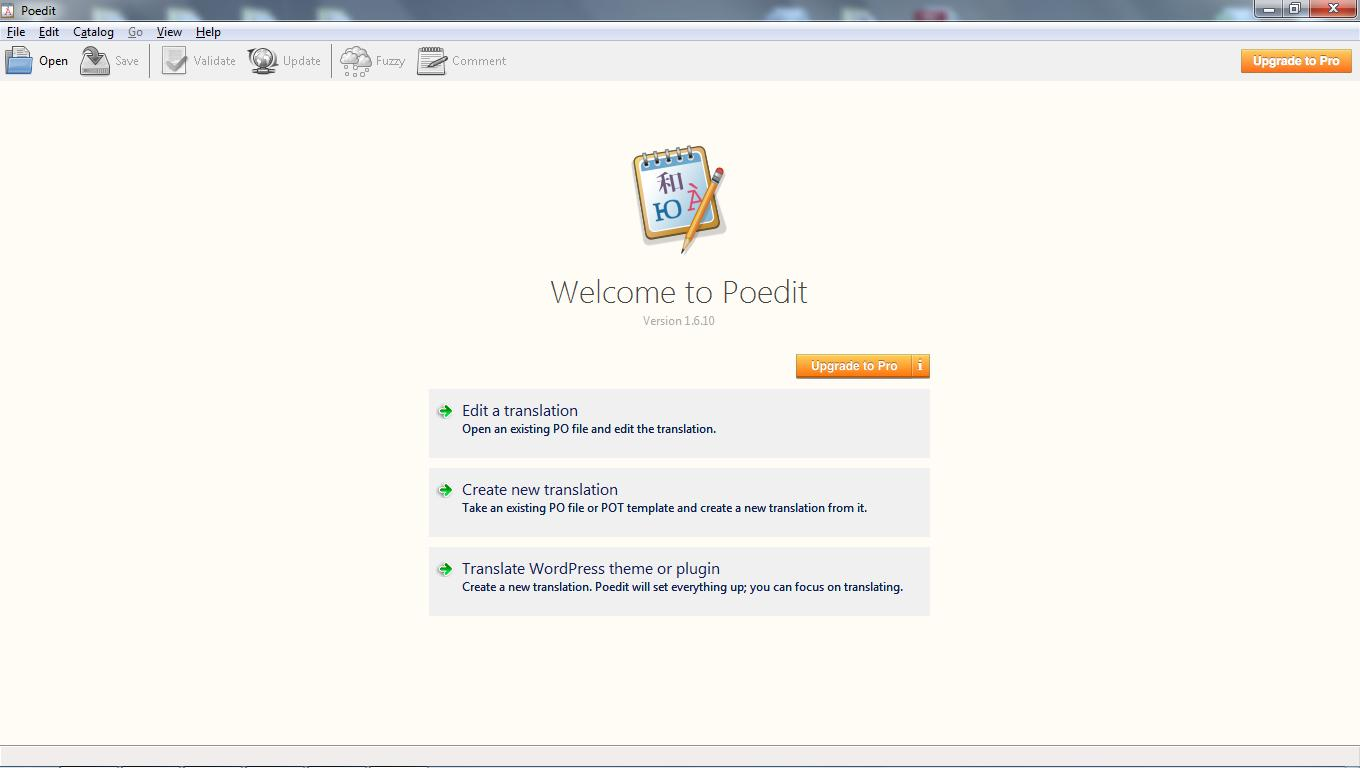Click the info 'i' button next to Upgrade to Pro
1360x768 pixels.
(x=920, y=366)
